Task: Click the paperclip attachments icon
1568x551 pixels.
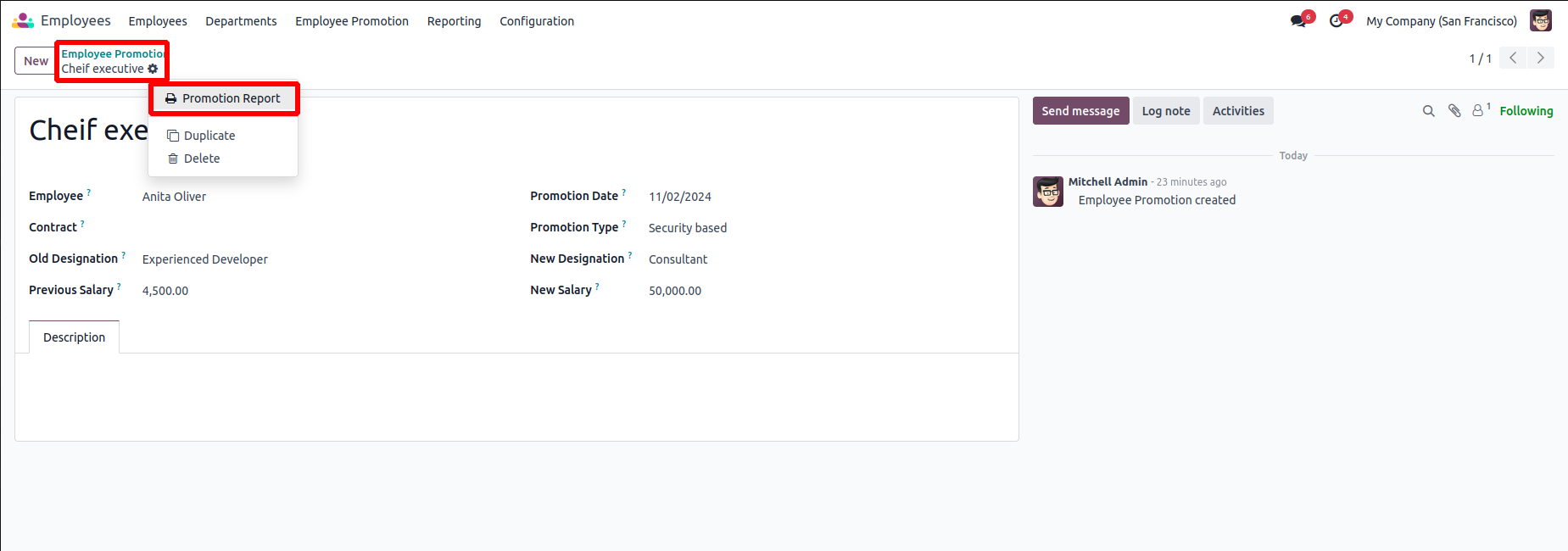Action: (1454, 111)
